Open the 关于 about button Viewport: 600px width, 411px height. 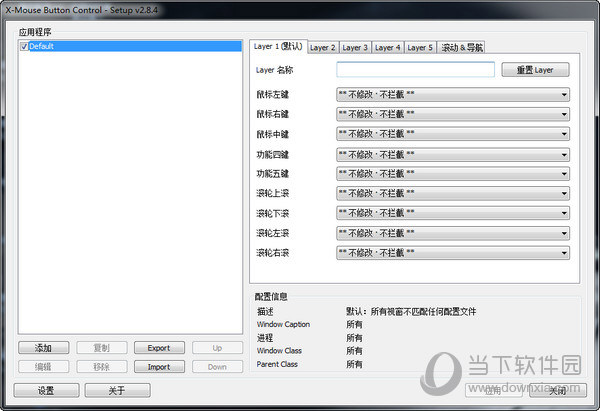coord(117,390)
